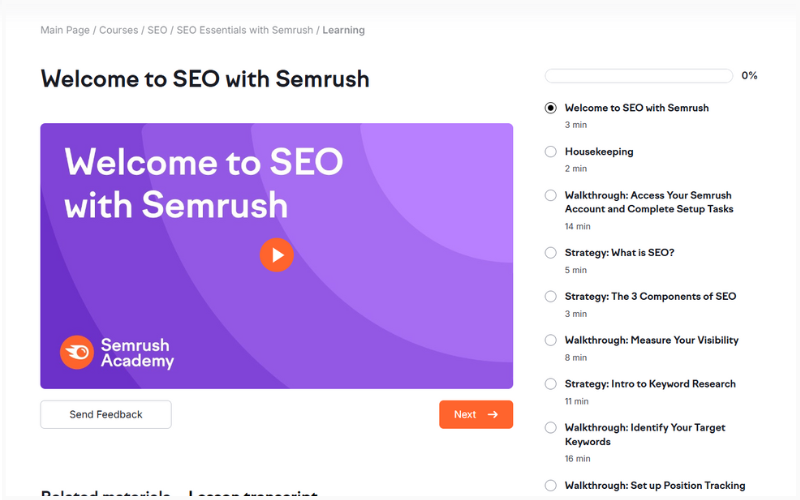Viewport: 800px width, 500px height.
Task: Click the 5 min duration label
Action: [576, 270]
